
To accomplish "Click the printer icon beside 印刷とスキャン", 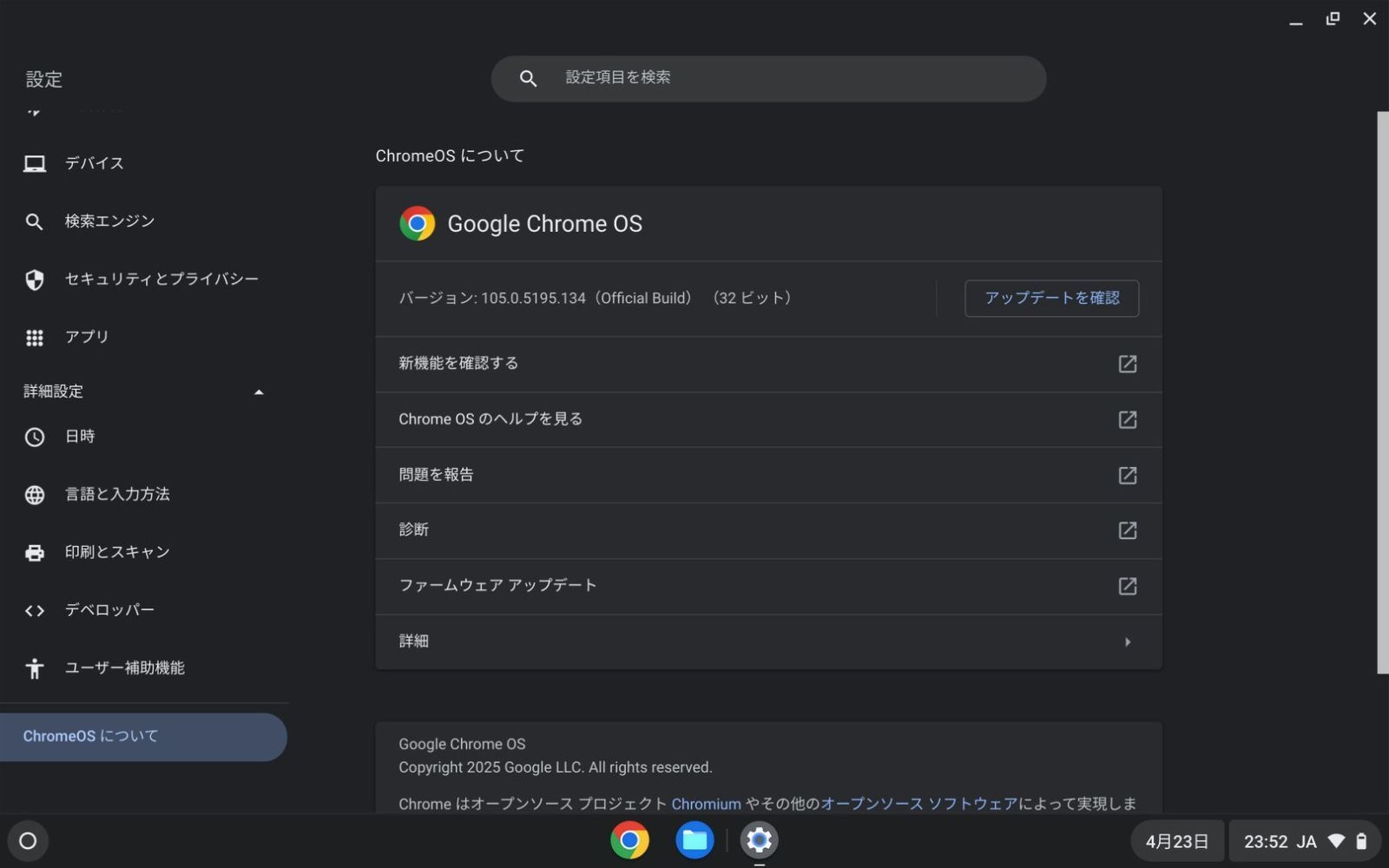I will (x=35, y=553).
